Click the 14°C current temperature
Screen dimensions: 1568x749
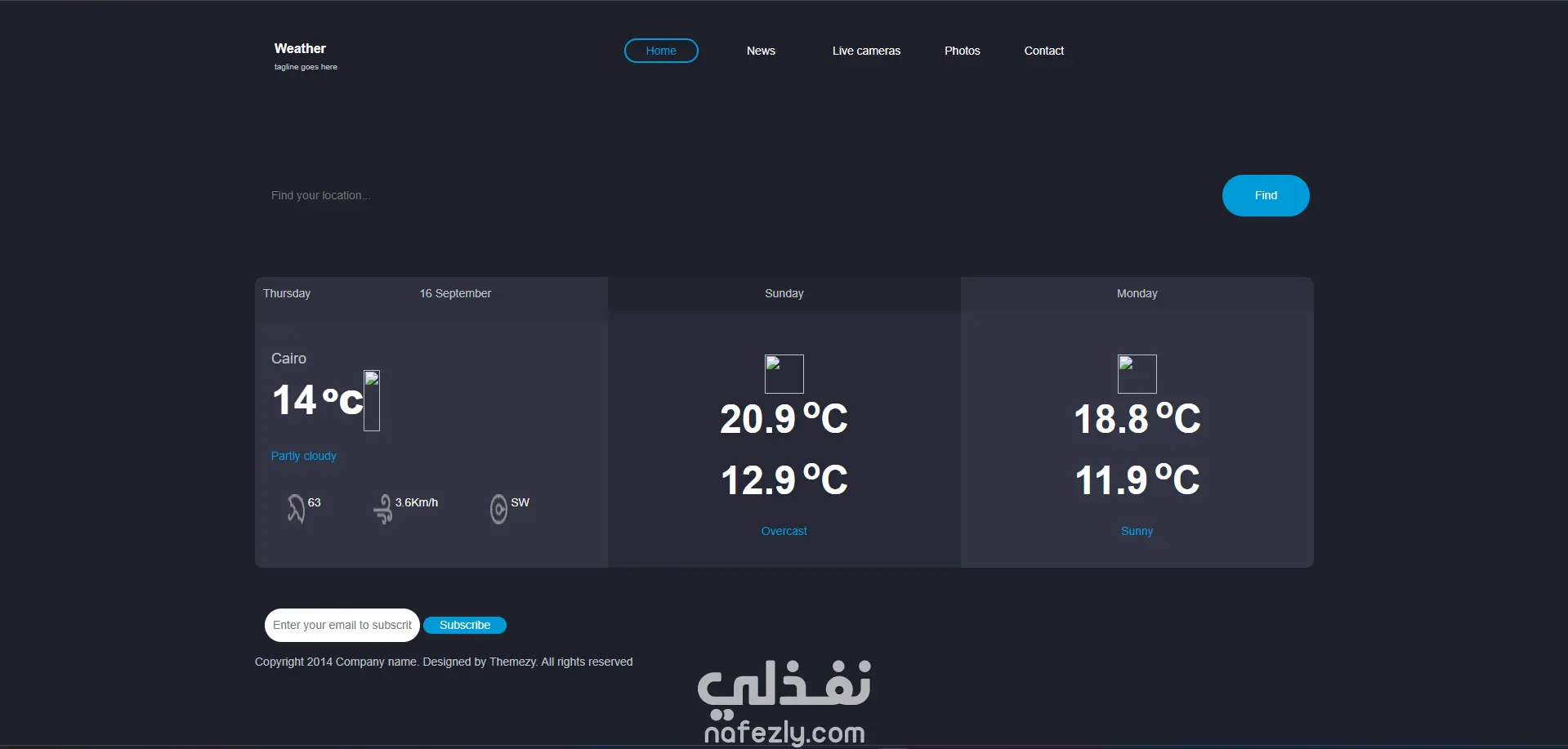pyautogui.click(x=318, y=400)
